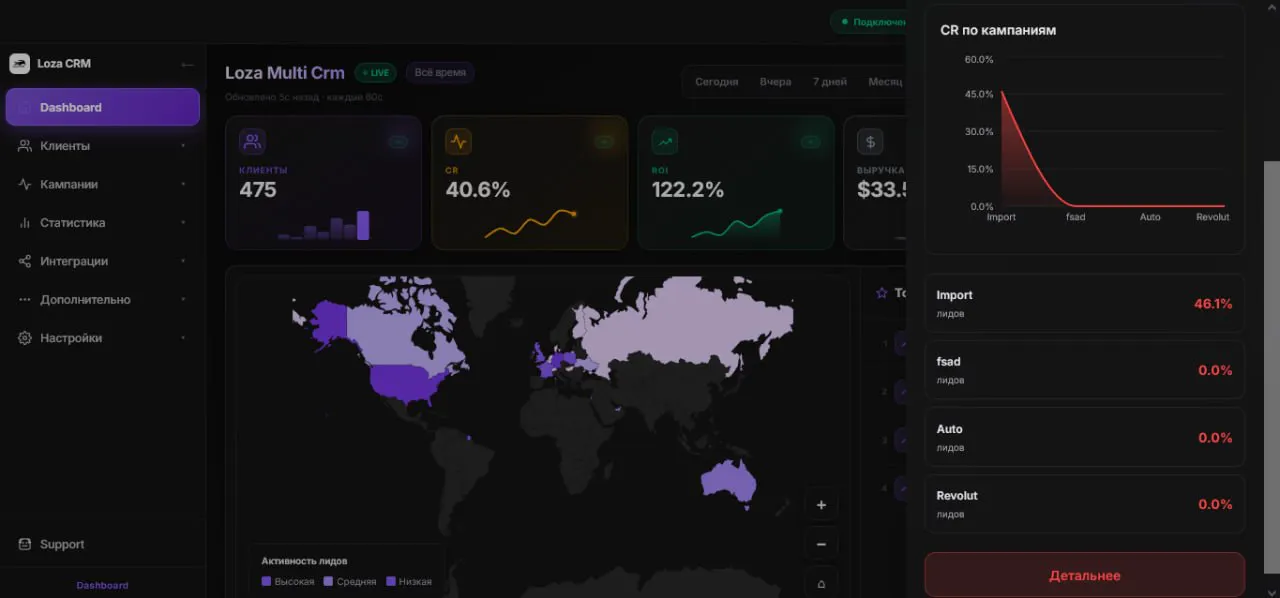Open the Статистика sidebar section
The image size is (1280, 598).
(x=103, y=223)
